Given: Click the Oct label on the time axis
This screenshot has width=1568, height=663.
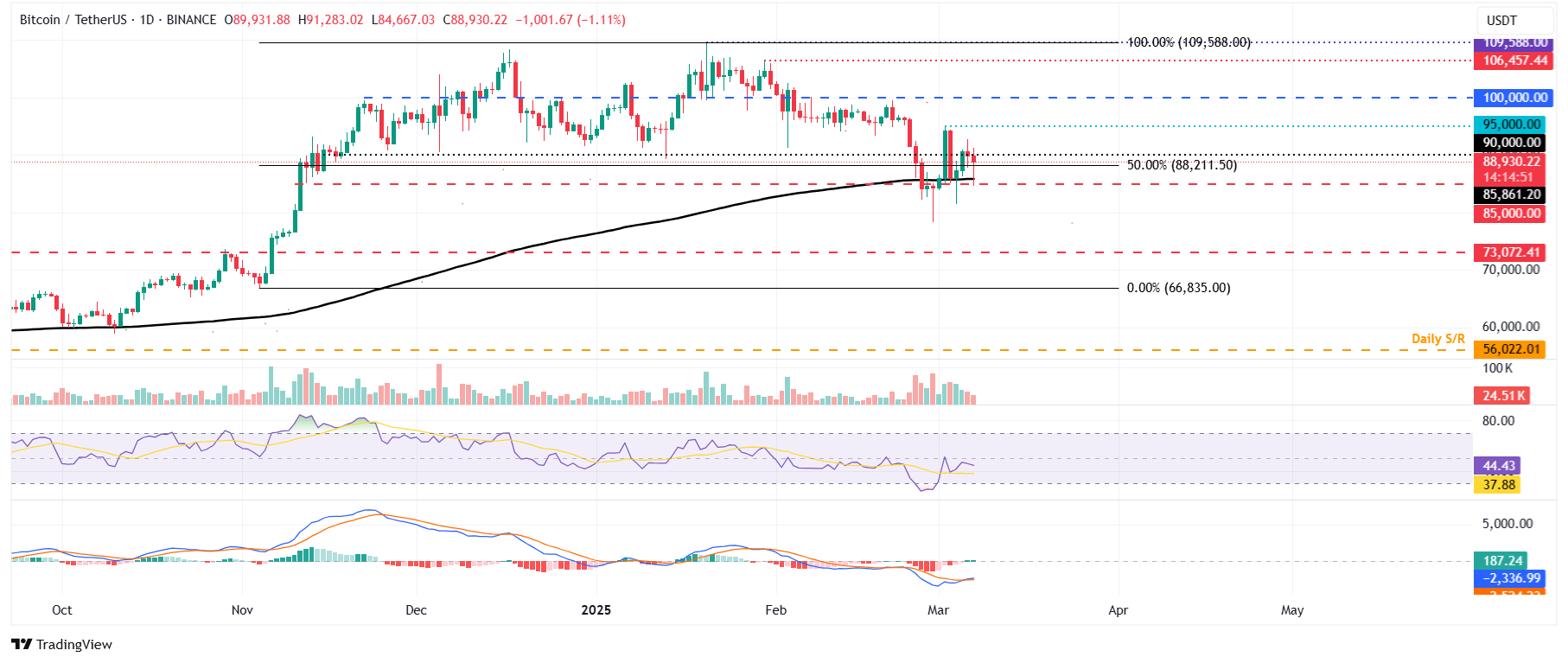Looking at the screenshot, I should pos(62,610).
